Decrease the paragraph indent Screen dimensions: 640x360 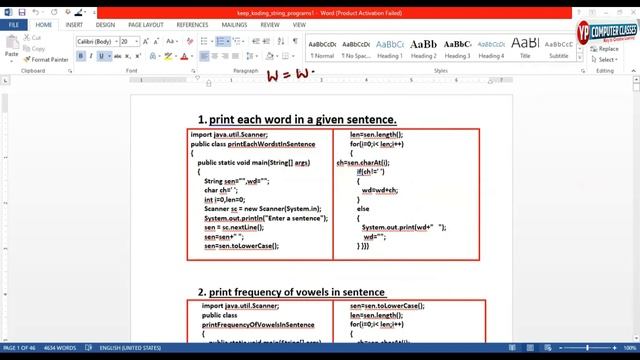click(x=256, y=41)
